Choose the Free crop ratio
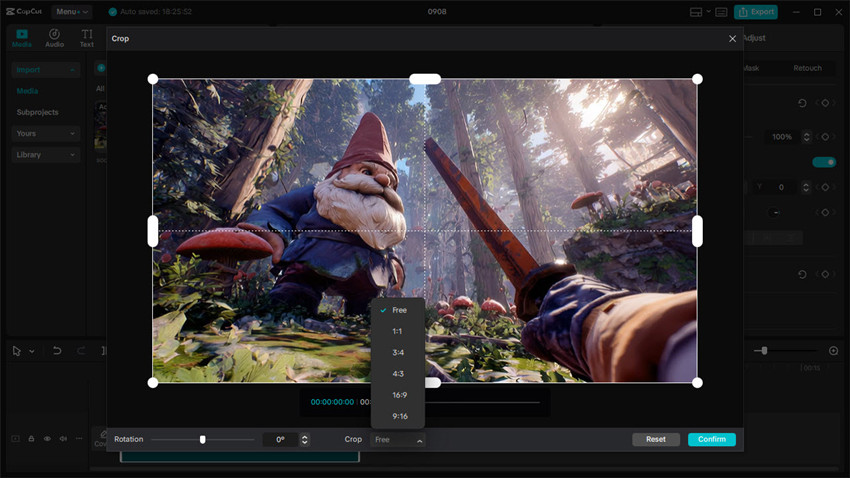The width and height of the screenshot is (850, 478). click(x=397, y=310)
